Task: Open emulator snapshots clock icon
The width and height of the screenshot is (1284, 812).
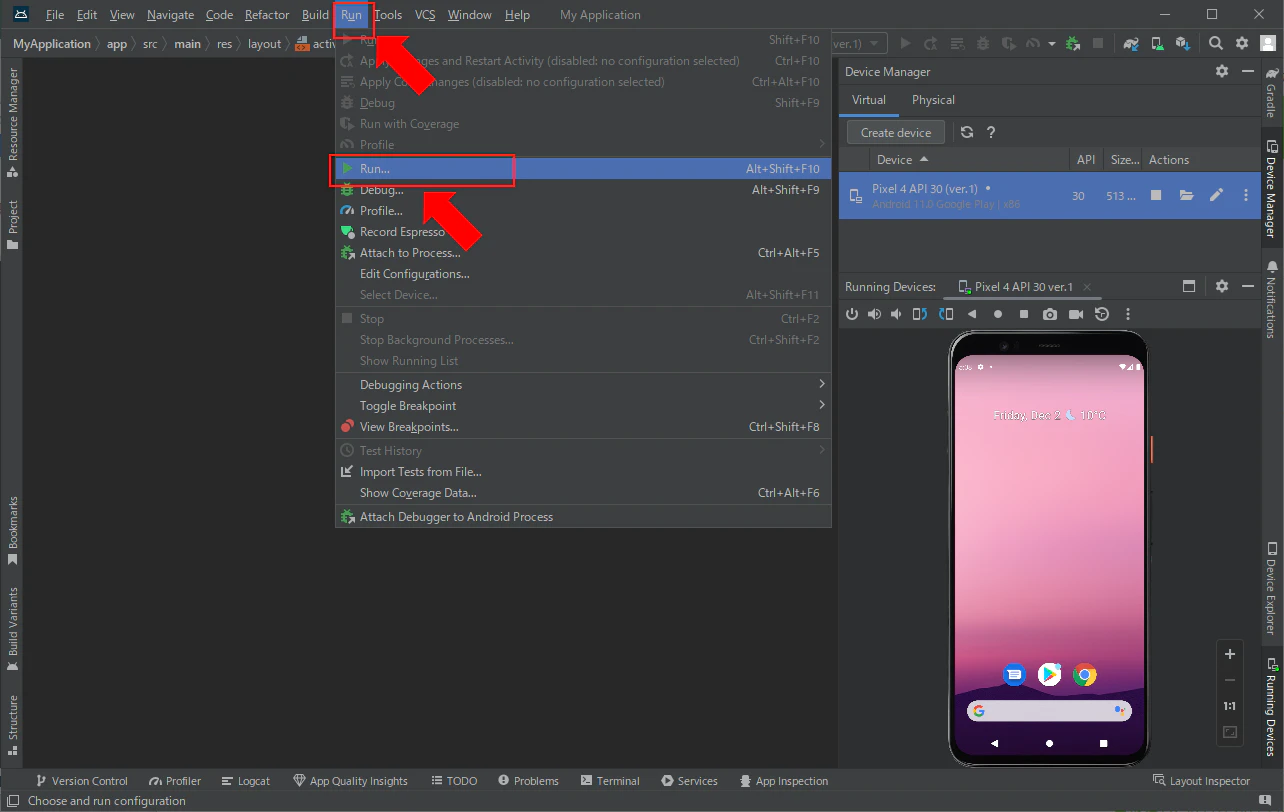Action: click(1102, 314)
